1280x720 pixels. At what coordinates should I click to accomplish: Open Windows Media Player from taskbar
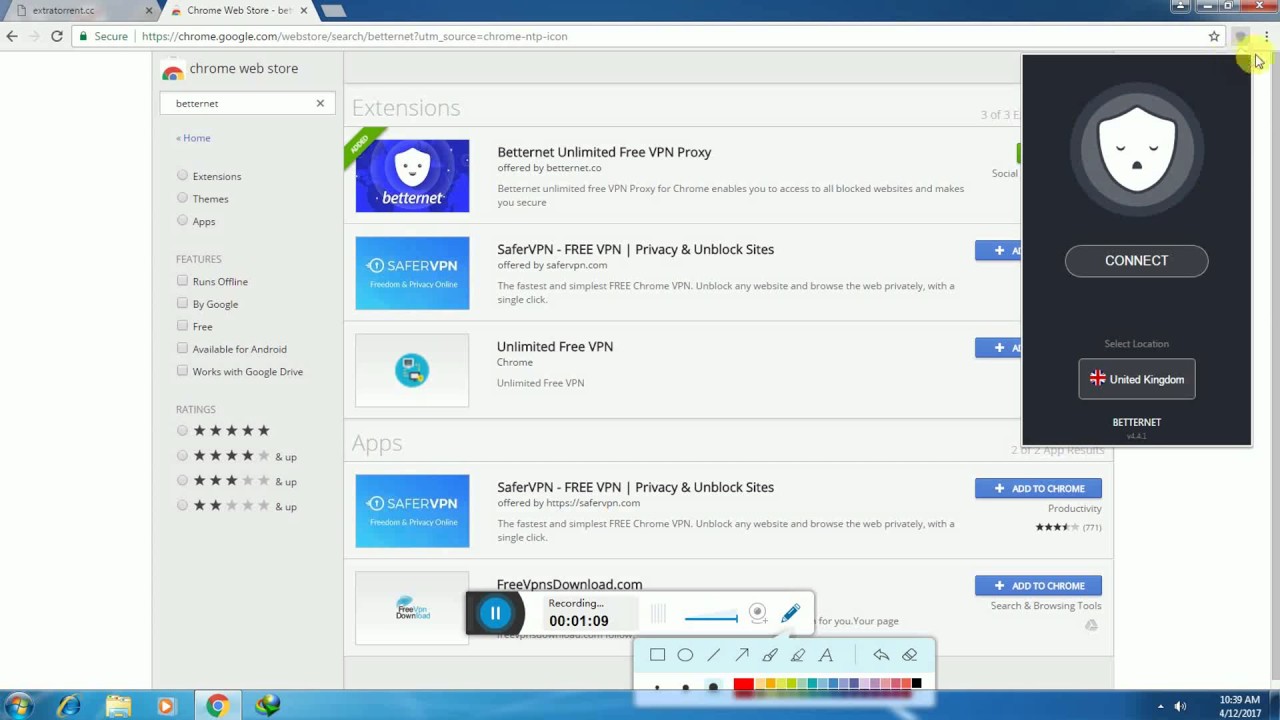pyautogui.click(x=166, y=706)
